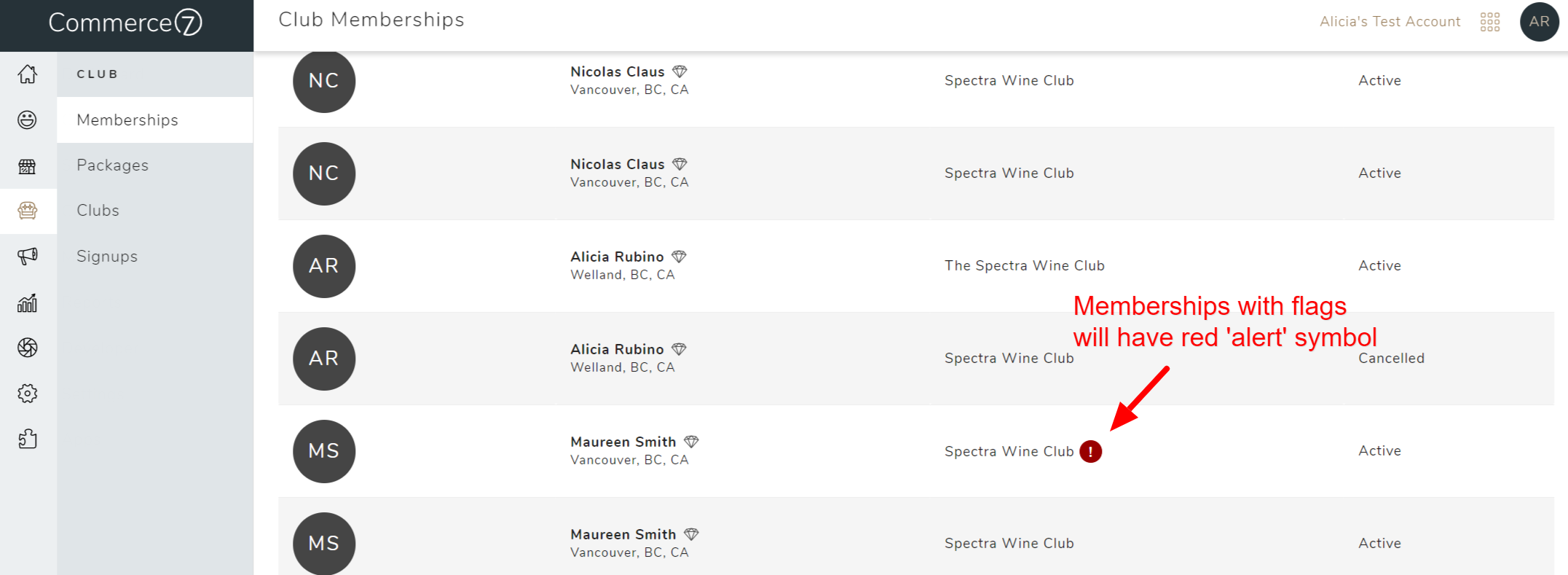Open the Home dashboard icon in sidebar
The height and width of the screenshot is (575, 1568).
pyautogui.click(x=28, y=74)
